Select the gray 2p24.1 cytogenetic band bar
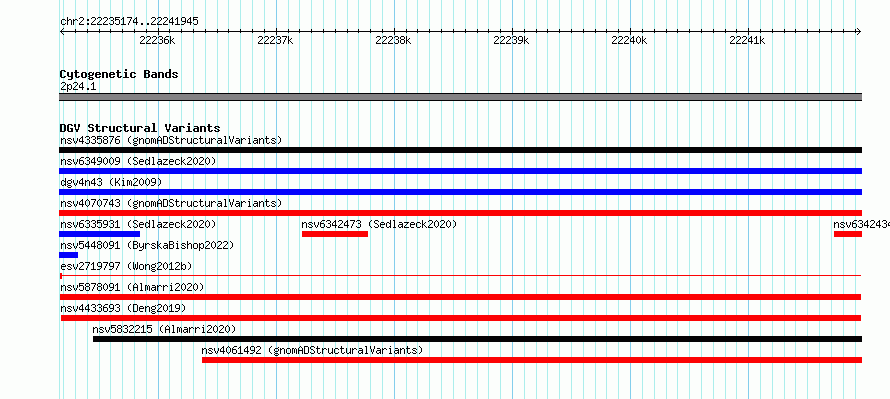Image resolution: width=890 pixels, height=399 pixels. [460, 97]
